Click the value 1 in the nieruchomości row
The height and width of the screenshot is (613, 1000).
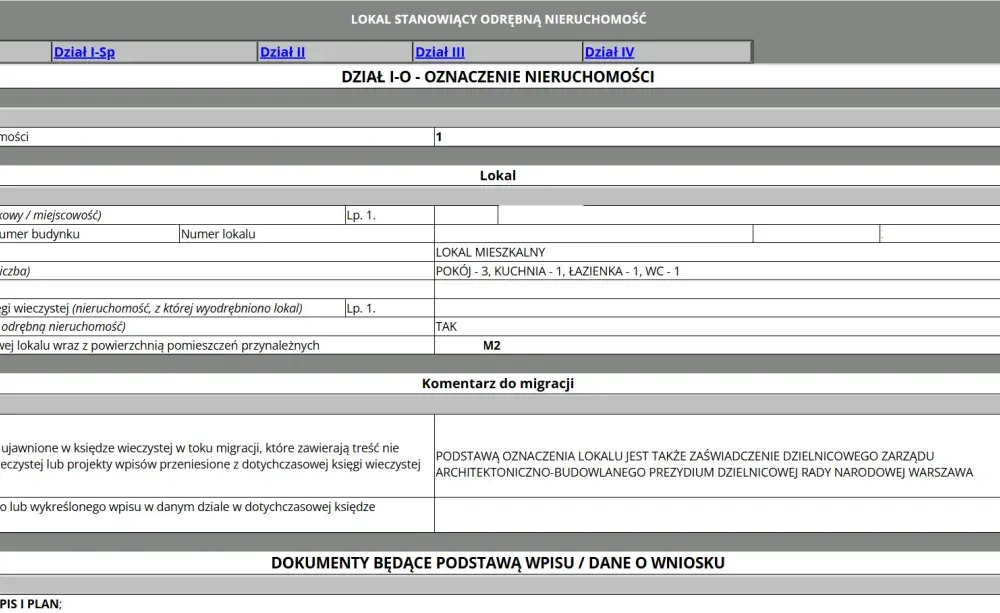tap(439, 137)
